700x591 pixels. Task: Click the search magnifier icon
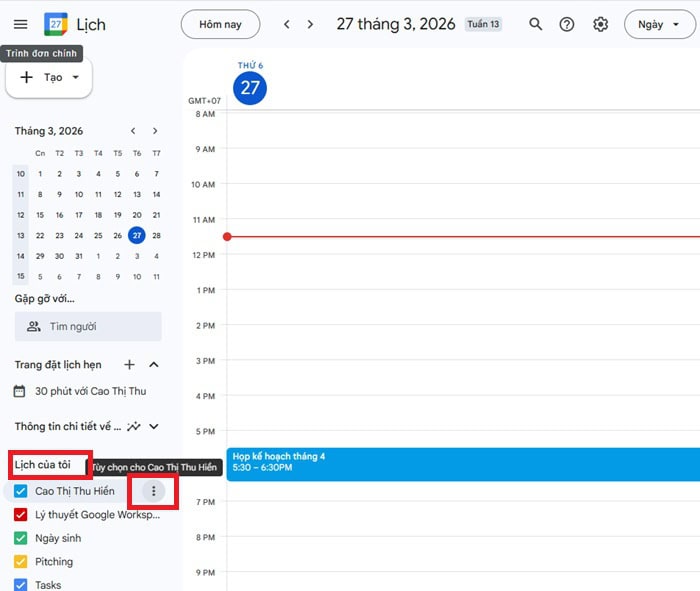click(536, 24)
